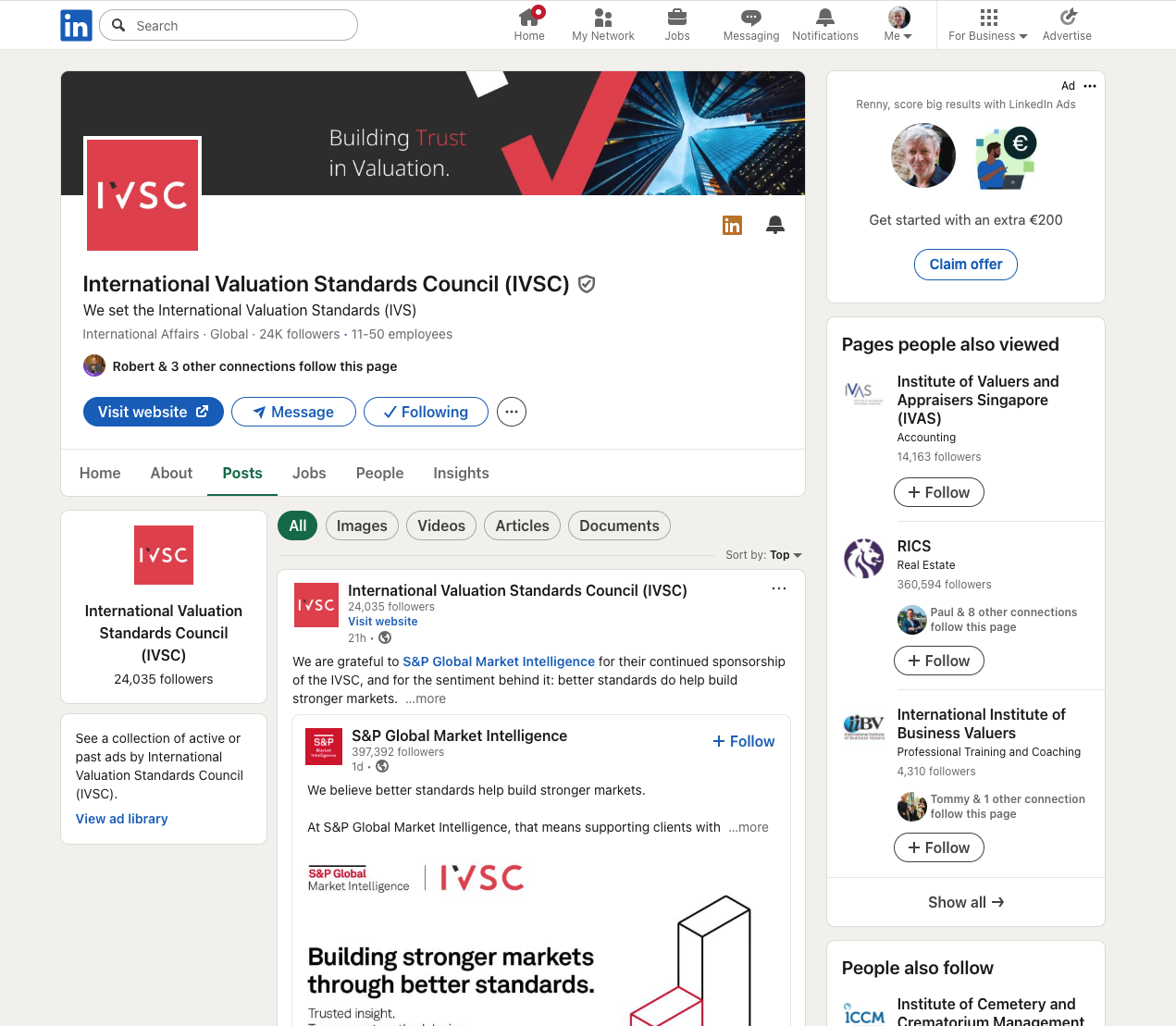Image resolution: width=1176 pixels, height=1026 pixels.
Task: Switch to the About tab
Action: 172,473
